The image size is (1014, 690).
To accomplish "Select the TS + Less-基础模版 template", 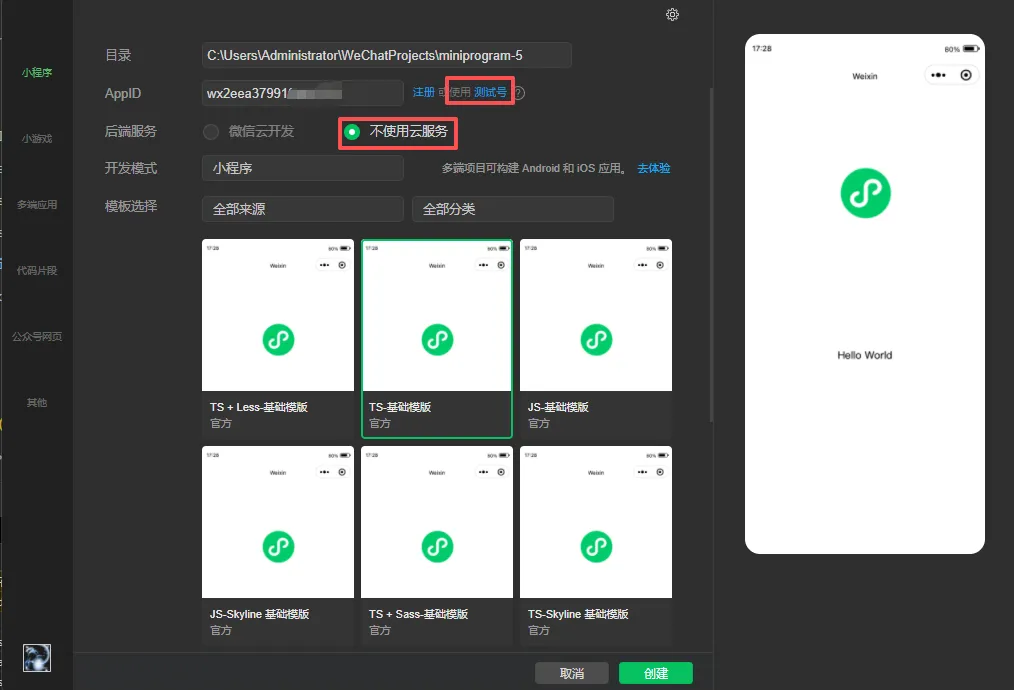I will [x=278, y=339].
